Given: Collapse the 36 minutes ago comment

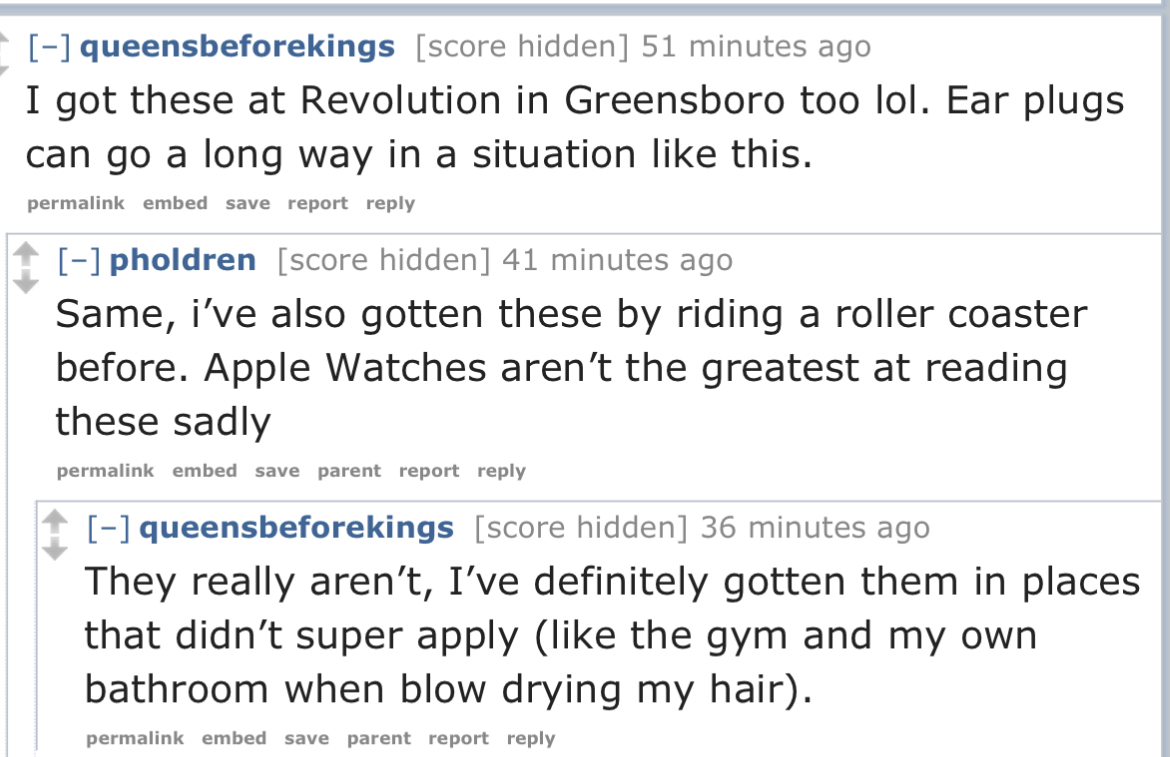Looking at the screenshot, I should [x=109, y=528].
